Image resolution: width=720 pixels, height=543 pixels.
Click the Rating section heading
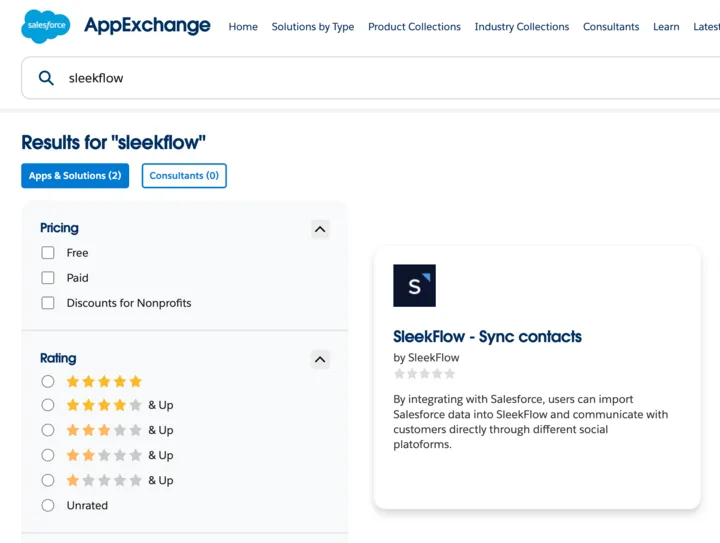[x=58, y=358]
